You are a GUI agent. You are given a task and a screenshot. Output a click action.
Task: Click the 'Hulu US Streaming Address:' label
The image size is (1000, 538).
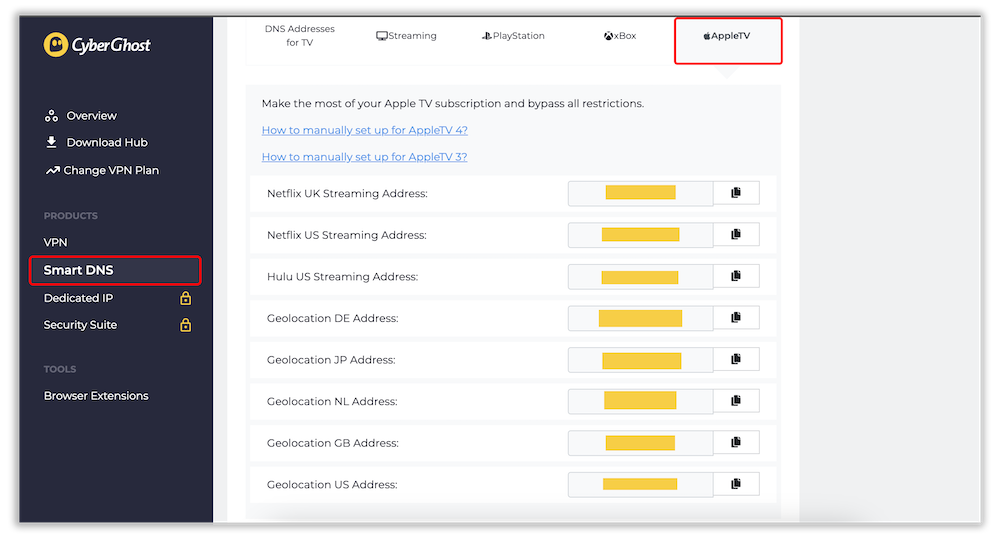pos(342,277)
